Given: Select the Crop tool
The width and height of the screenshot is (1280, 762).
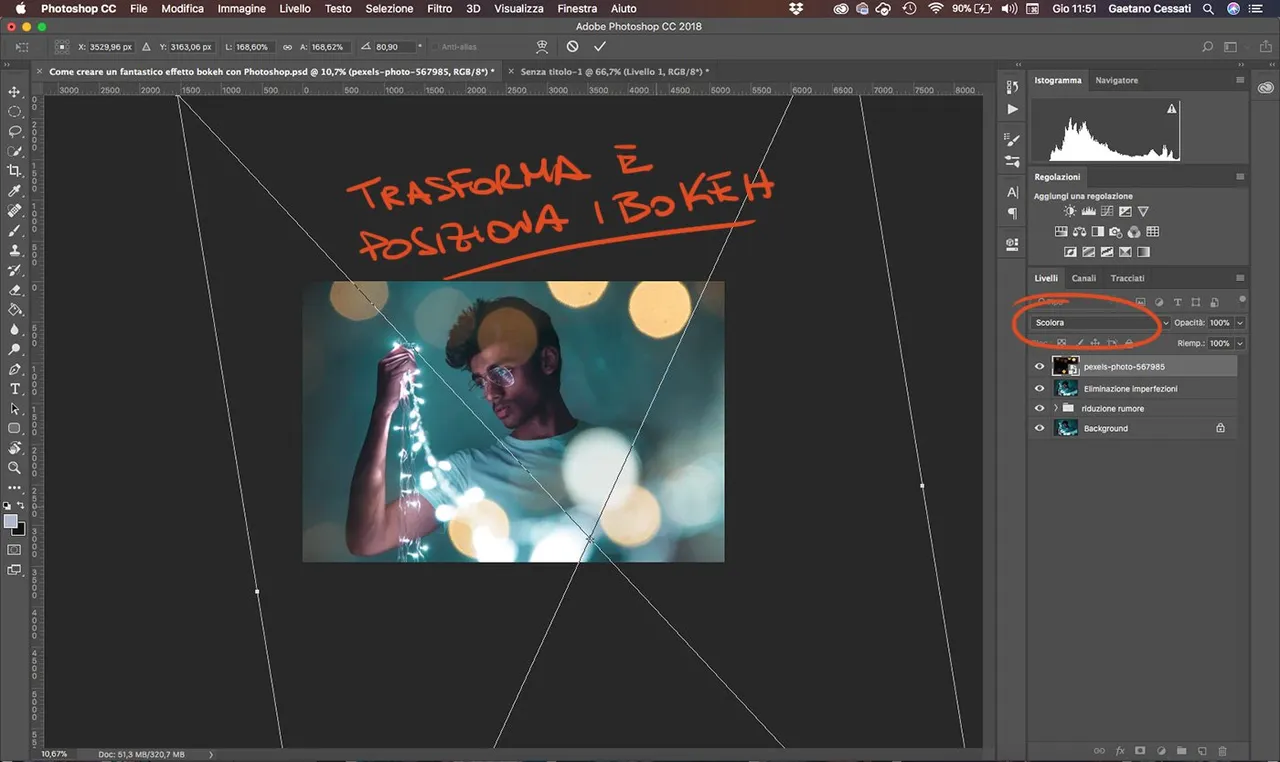Looking at the screenshot, I should pyautogui.click(x=15, y=171).
